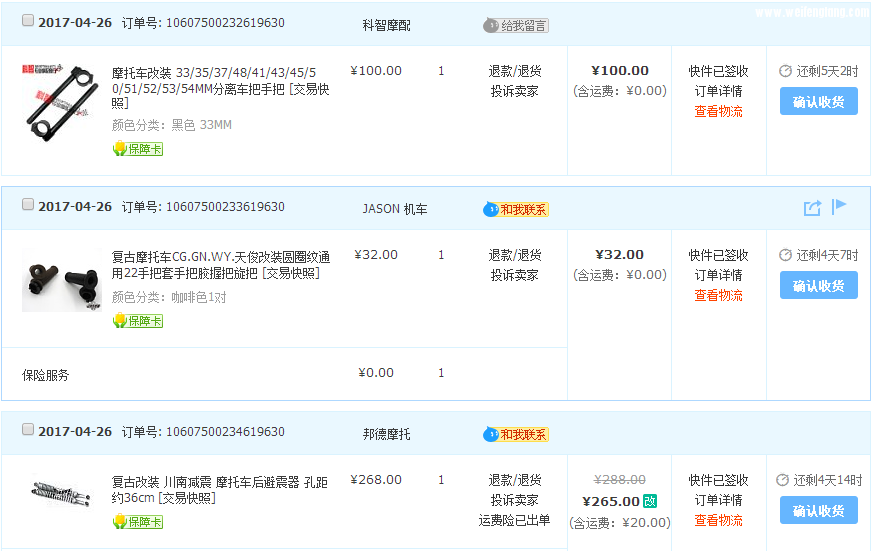This screenshot has height=551, width=873.
Task: Open the brown handlebar grips product thumbnail
Action: tap(62, 280)
